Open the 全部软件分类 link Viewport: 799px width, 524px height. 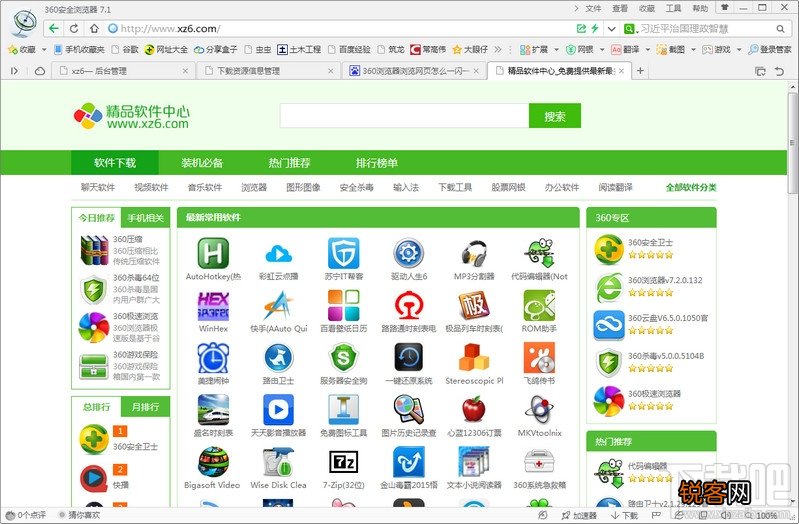691,188
